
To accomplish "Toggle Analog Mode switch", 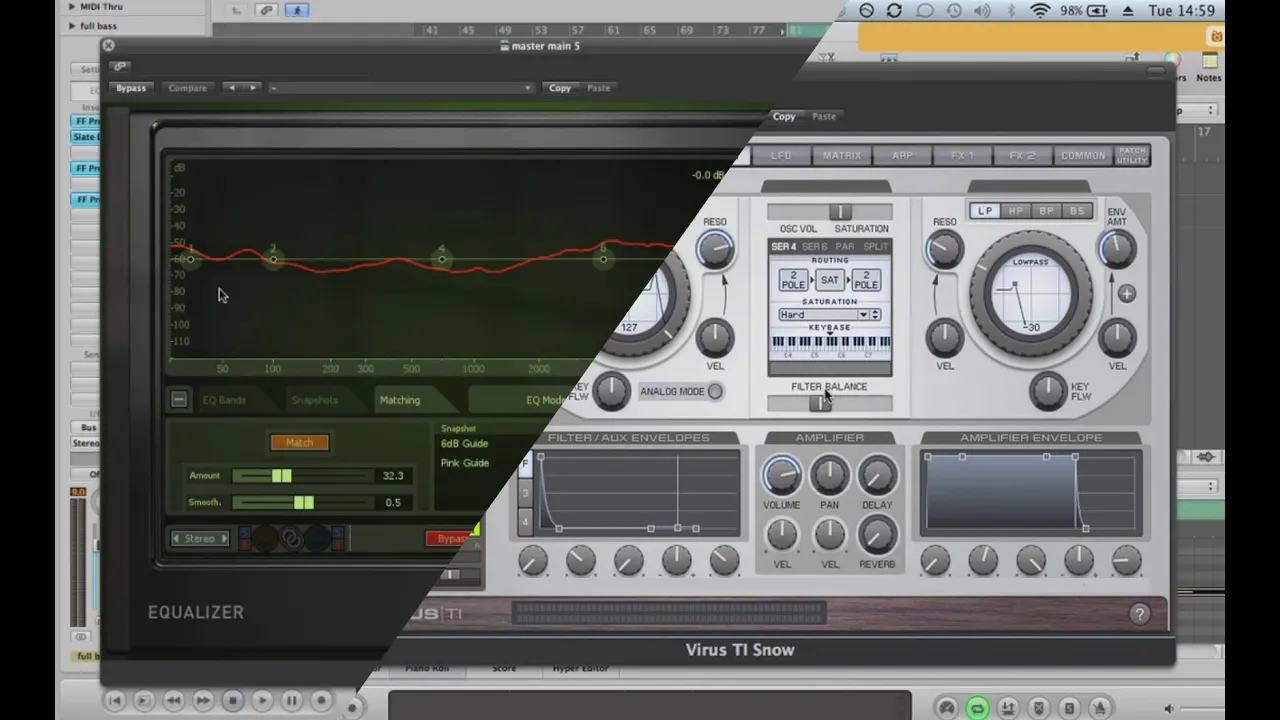I will tap(715, 391).
